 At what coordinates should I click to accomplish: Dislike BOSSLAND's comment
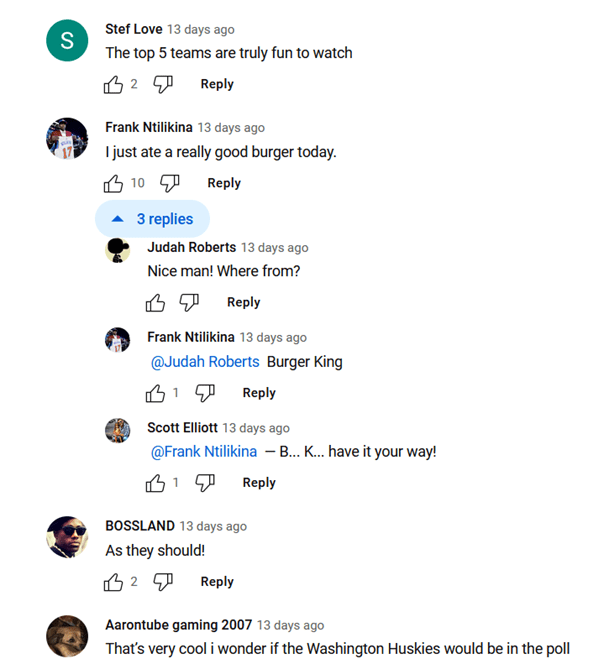[x=163, y=582]
